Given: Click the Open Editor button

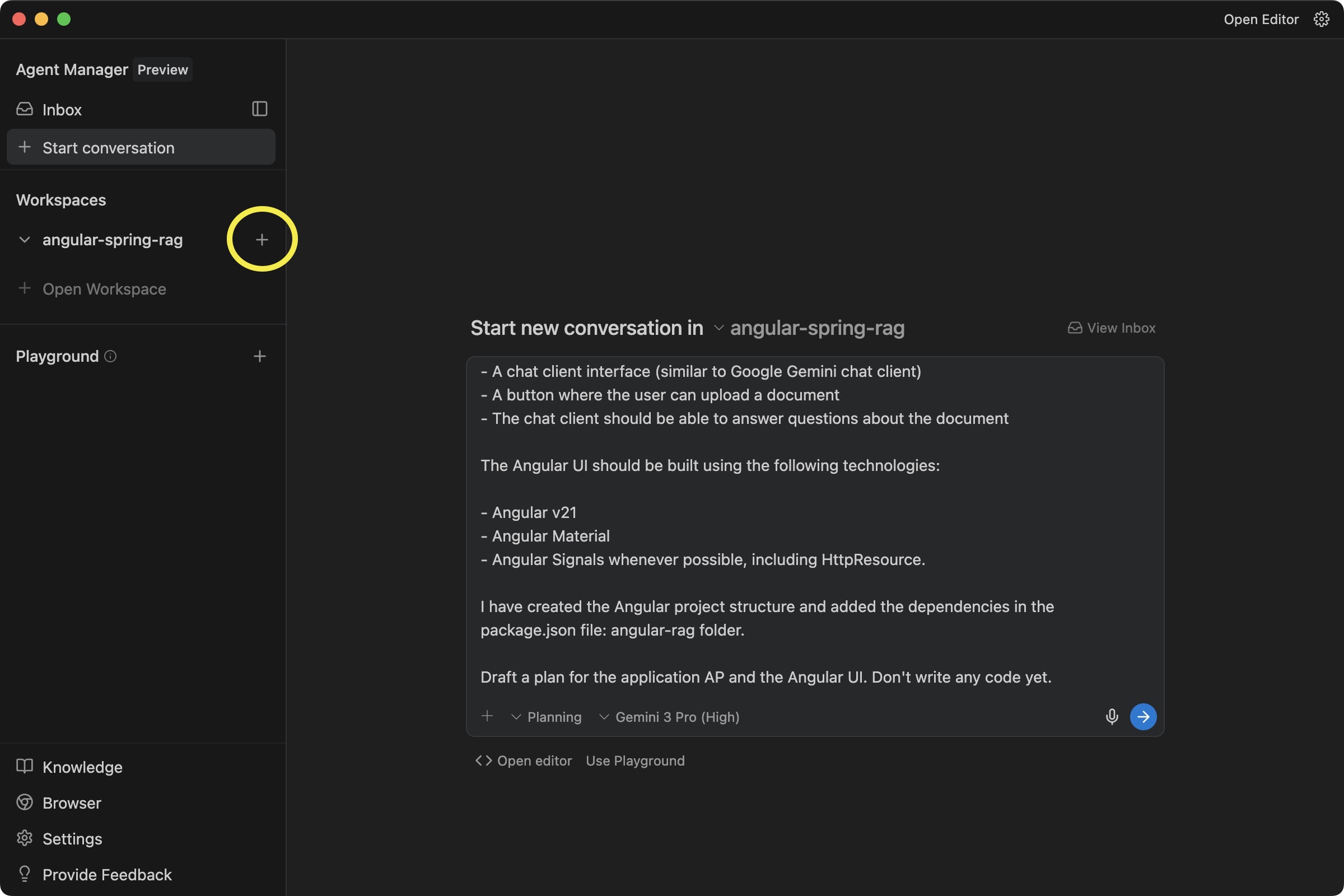Looking at the screenshot, I should [x=1261, y=19].
